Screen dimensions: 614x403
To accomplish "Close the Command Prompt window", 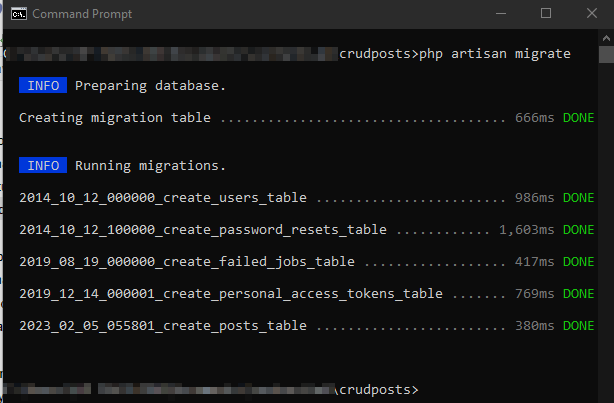I will pos(592,14).
